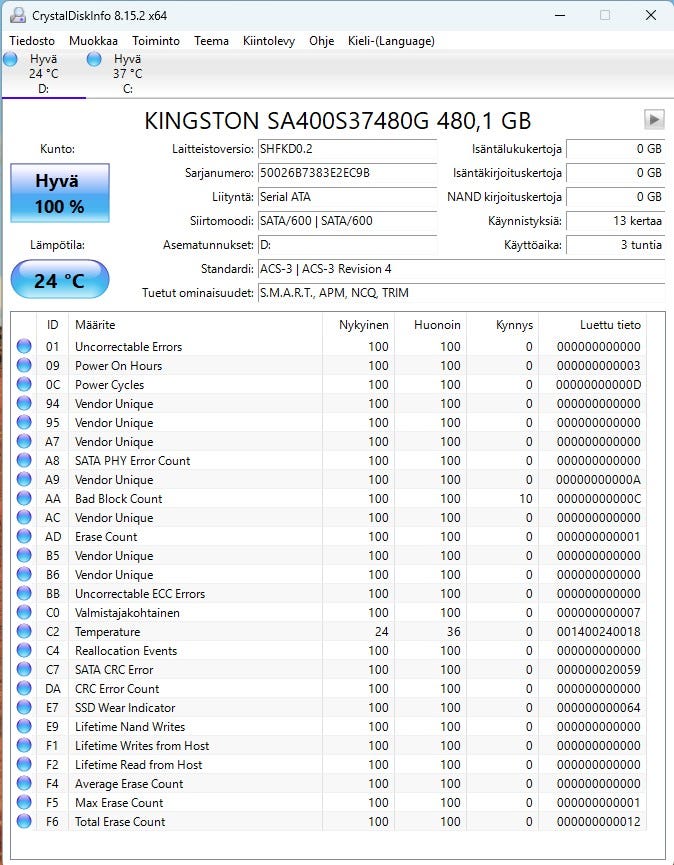Click raw value 000000020059
The height and width of the screenshot is (865, 674).
click(x=598, y=670)
